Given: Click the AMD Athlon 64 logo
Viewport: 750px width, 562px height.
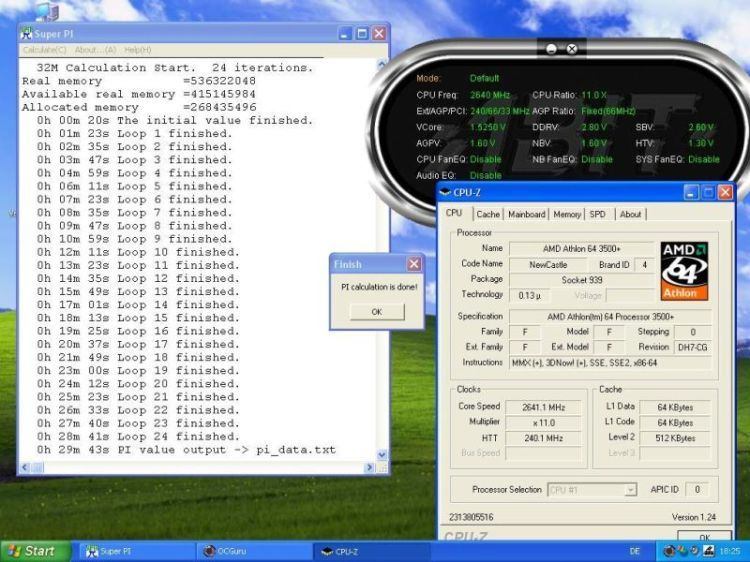Looking at the screenshot, I should pyautogui.click(x=684, y=271).
